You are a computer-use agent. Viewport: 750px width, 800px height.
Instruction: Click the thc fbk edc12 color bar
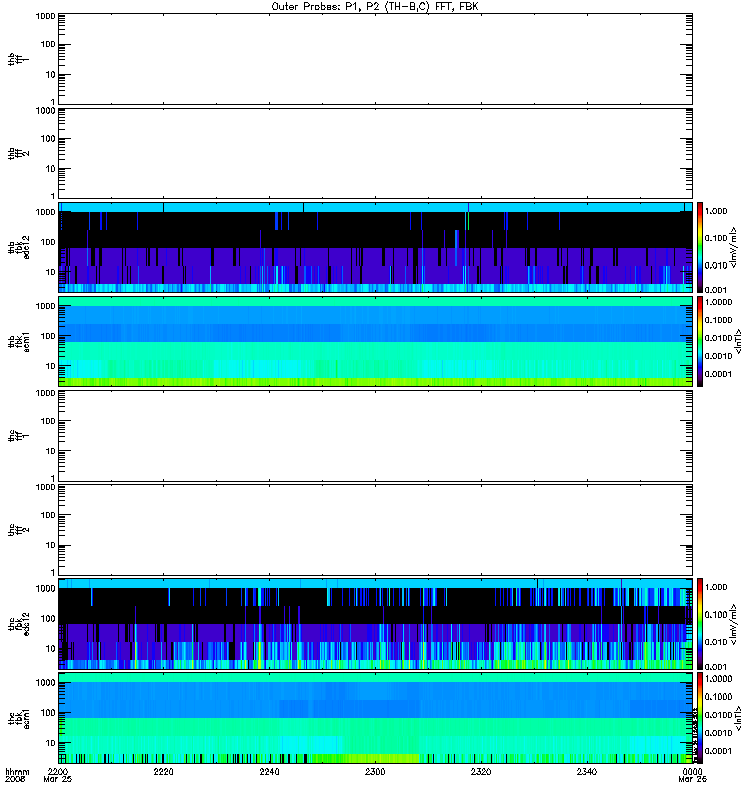coord(700,623)
